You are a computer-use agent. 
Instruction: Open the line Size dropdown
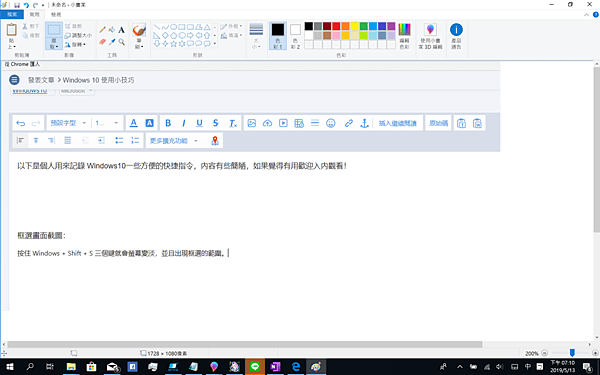pos(256,36)
